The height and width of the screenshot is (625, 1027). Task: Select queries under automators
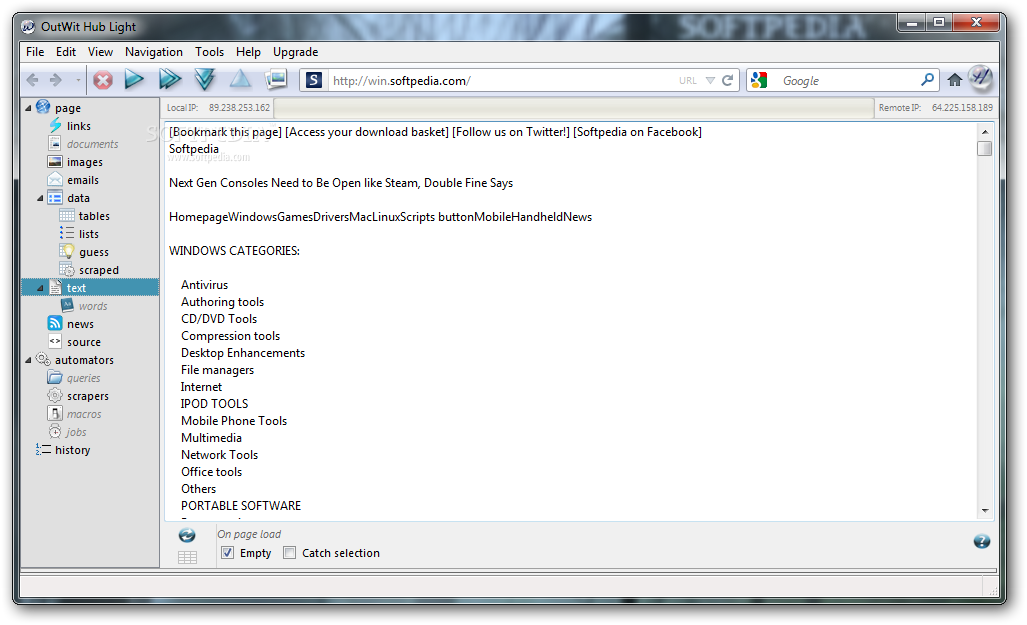pyautogui.click(x=84, y=378)
